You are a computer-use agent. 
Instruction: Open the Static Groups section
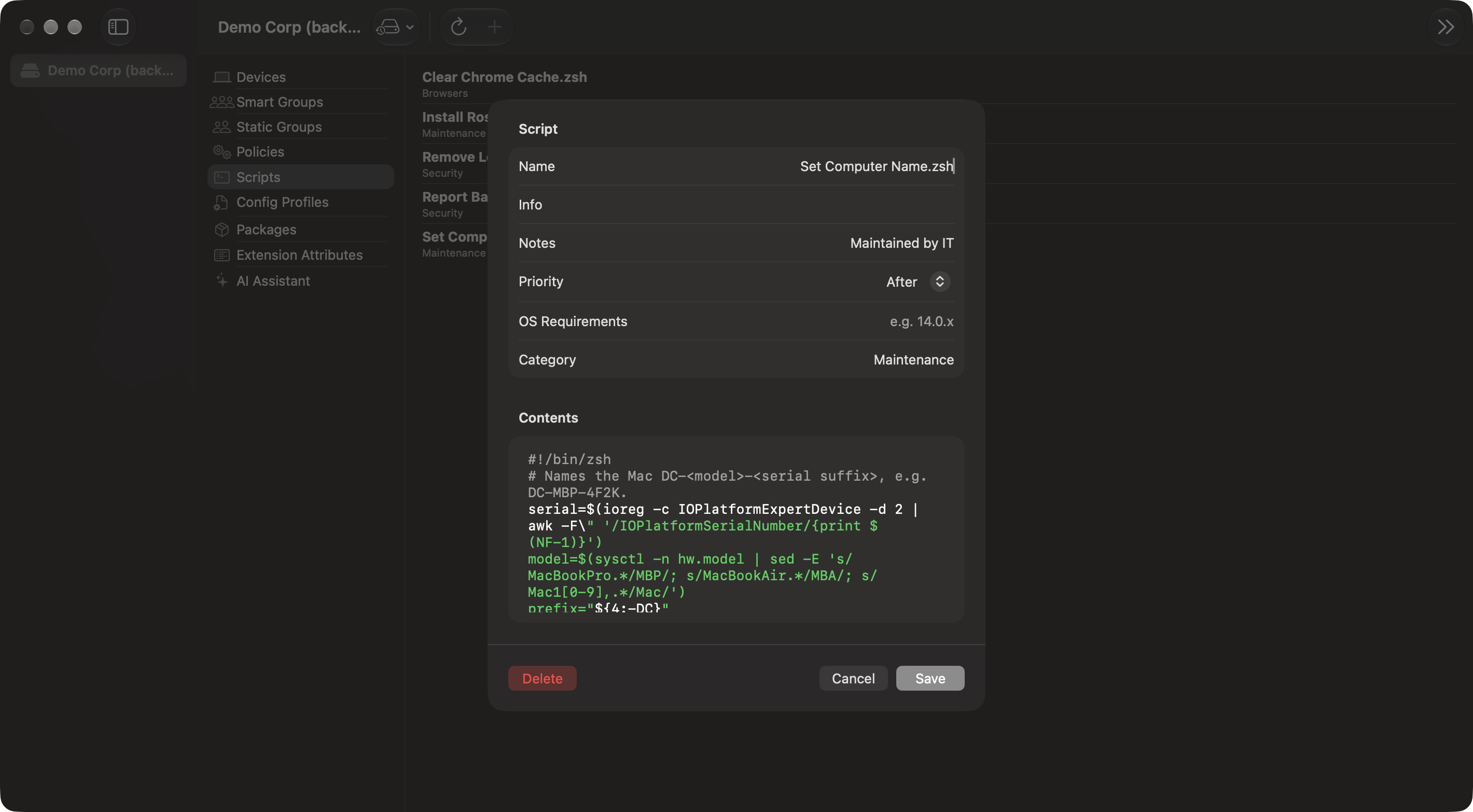click(x=301, y=127)
